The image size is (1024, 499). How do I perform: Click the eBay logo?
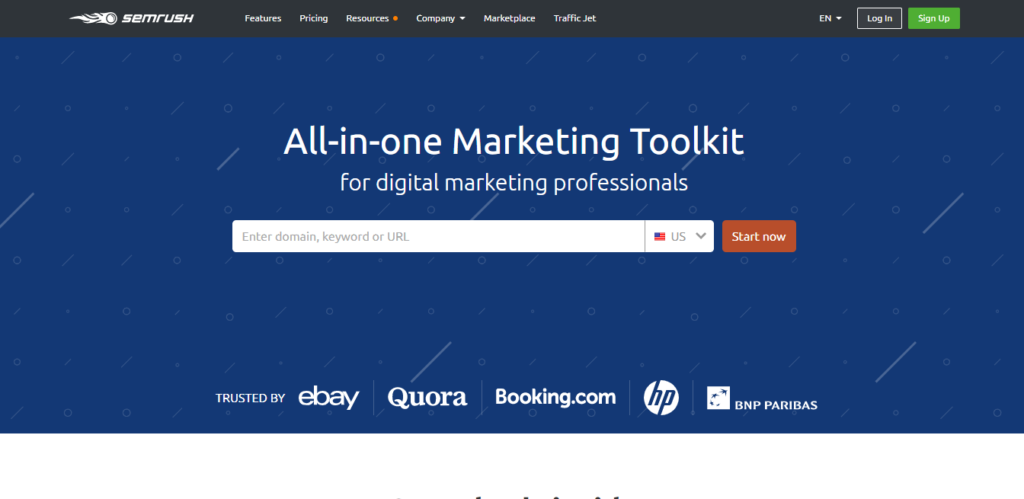pos(328,397)
